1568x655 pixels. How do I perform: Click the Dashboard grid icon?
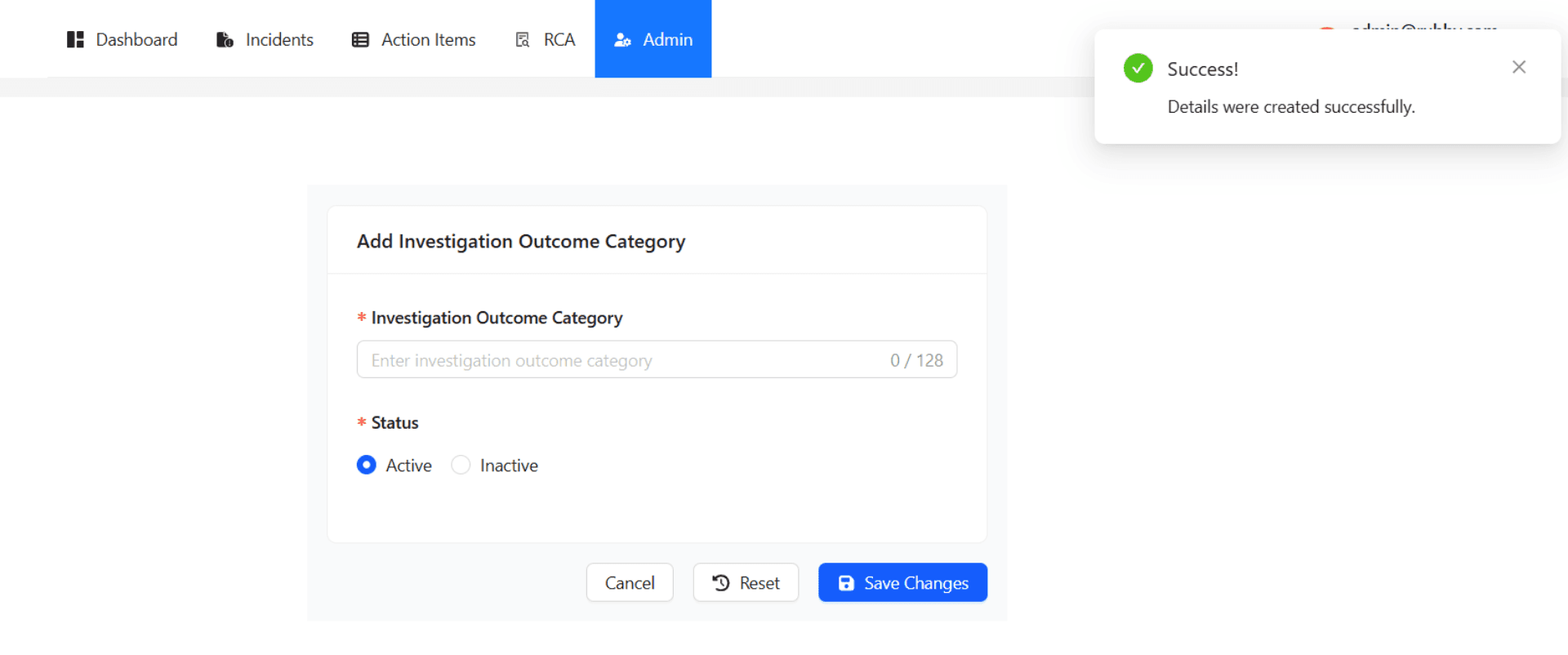(75, 40)
